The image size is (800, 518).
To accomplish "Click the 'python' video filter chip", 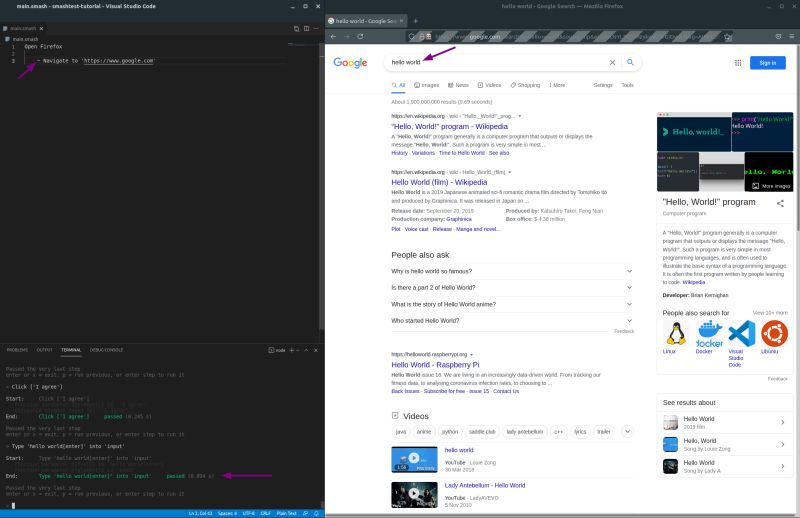I will pos(449,432).
